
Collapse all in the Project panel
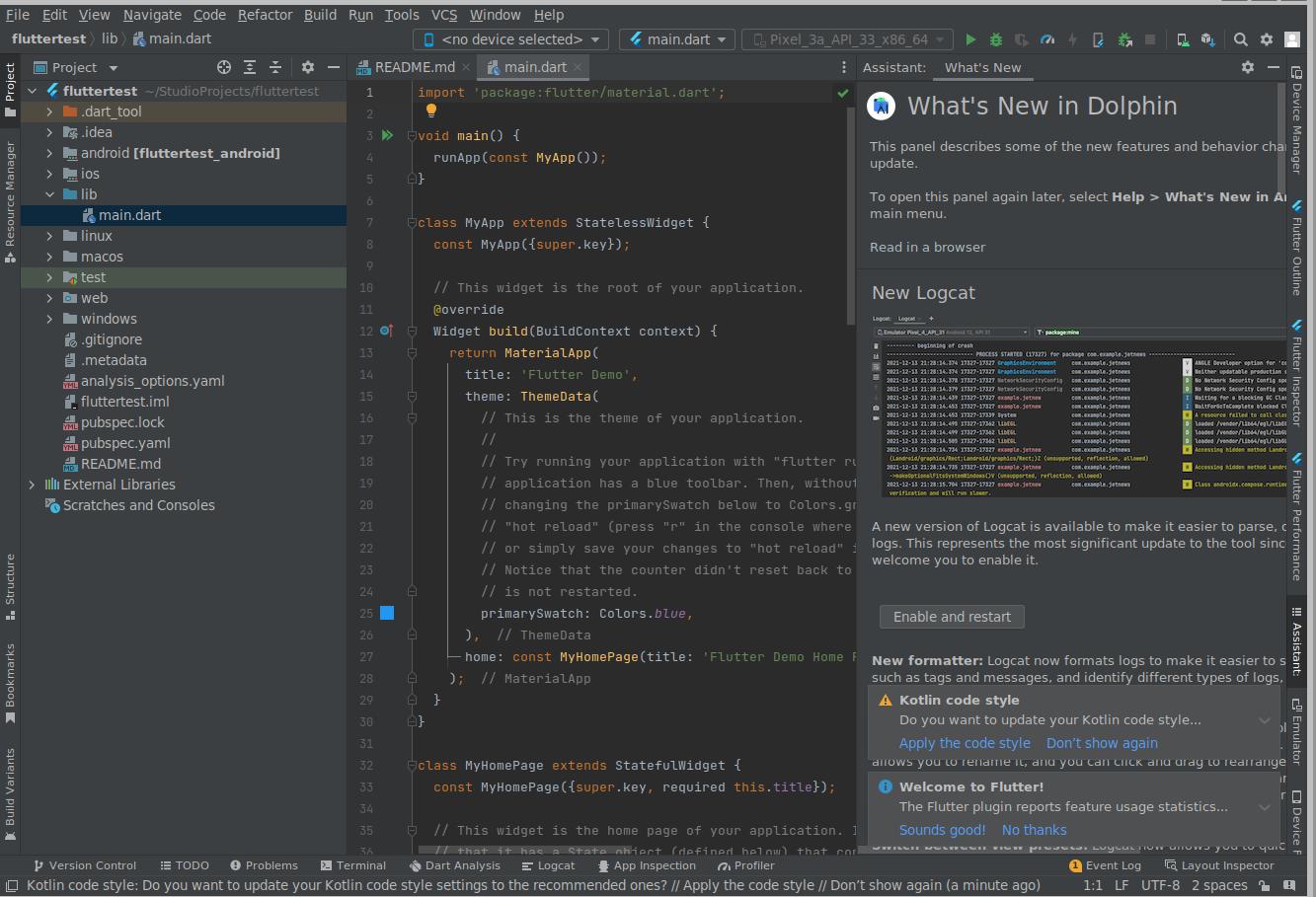pos(275,67)
